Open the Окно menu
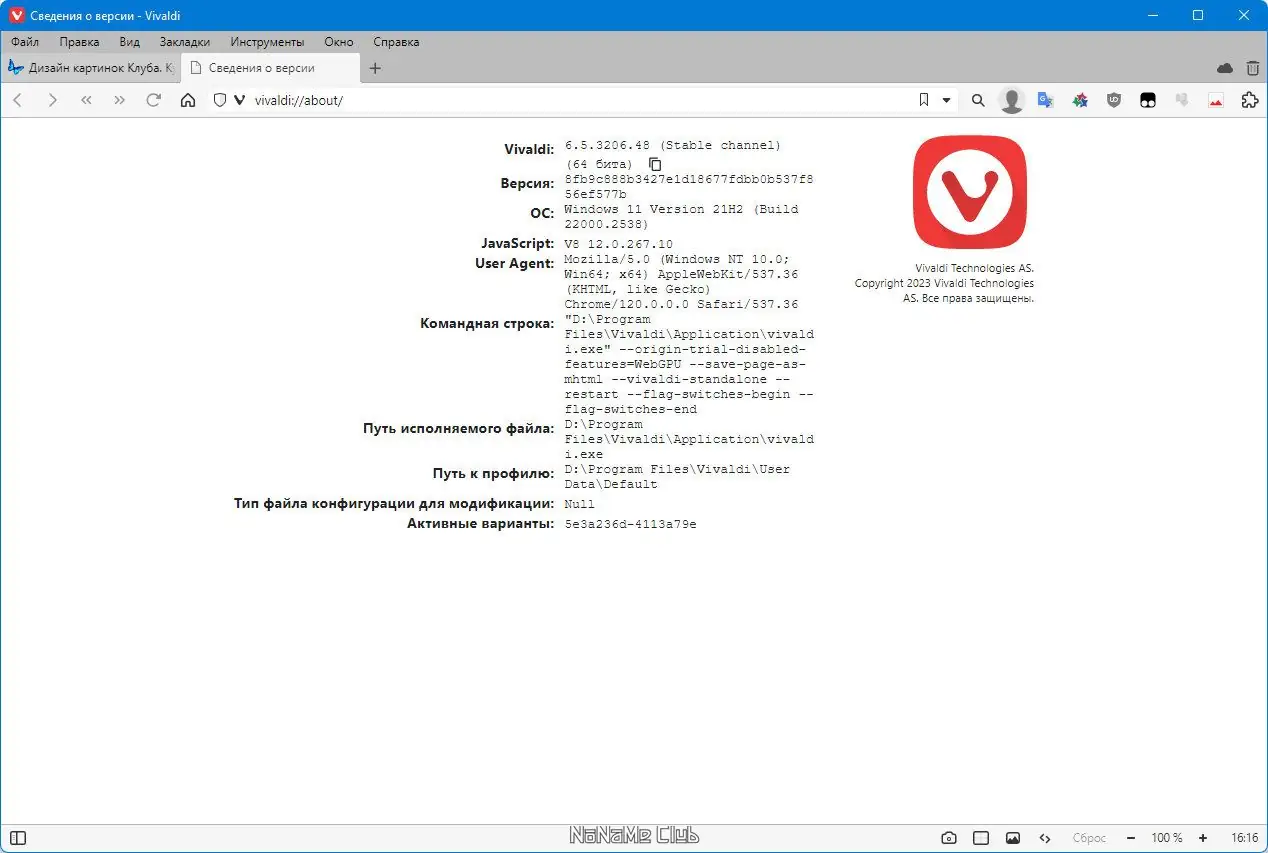Viewport: 1268px width, 853px height. click(339, 42)
